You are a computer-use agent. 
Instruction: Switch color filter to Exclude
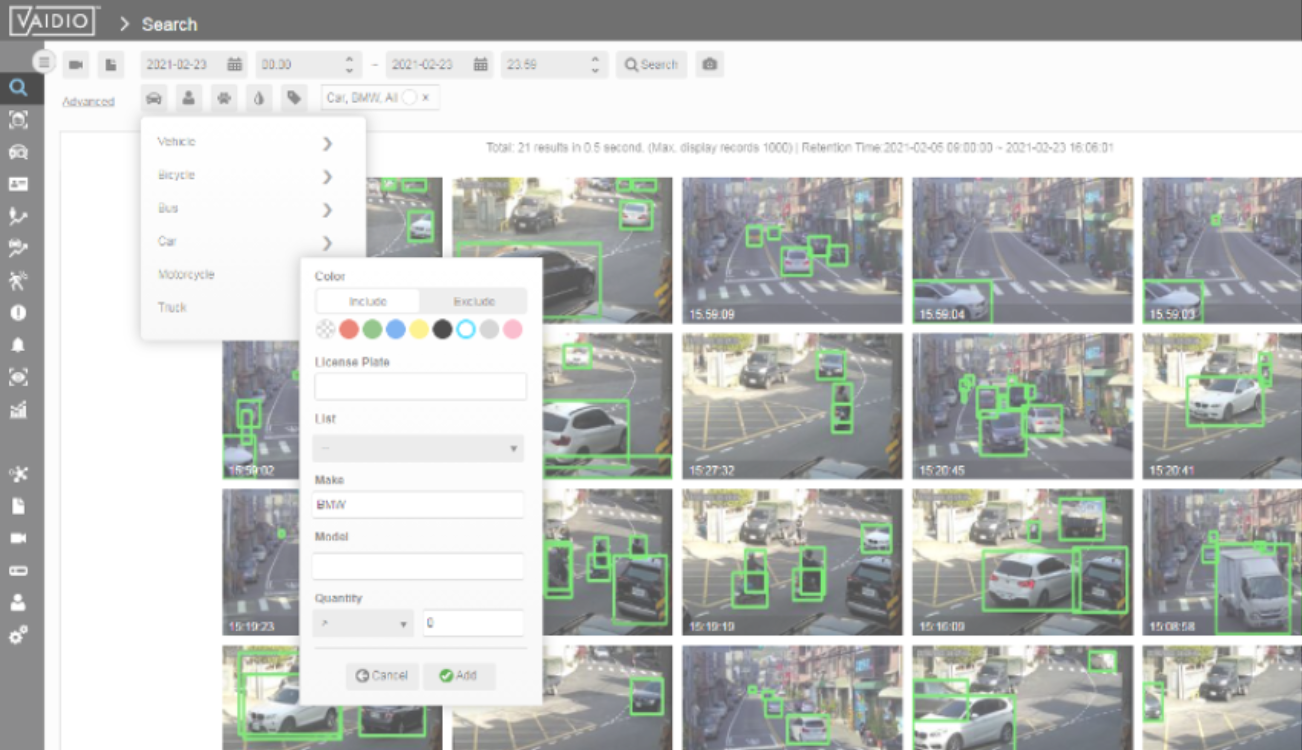tap(474, 301)
